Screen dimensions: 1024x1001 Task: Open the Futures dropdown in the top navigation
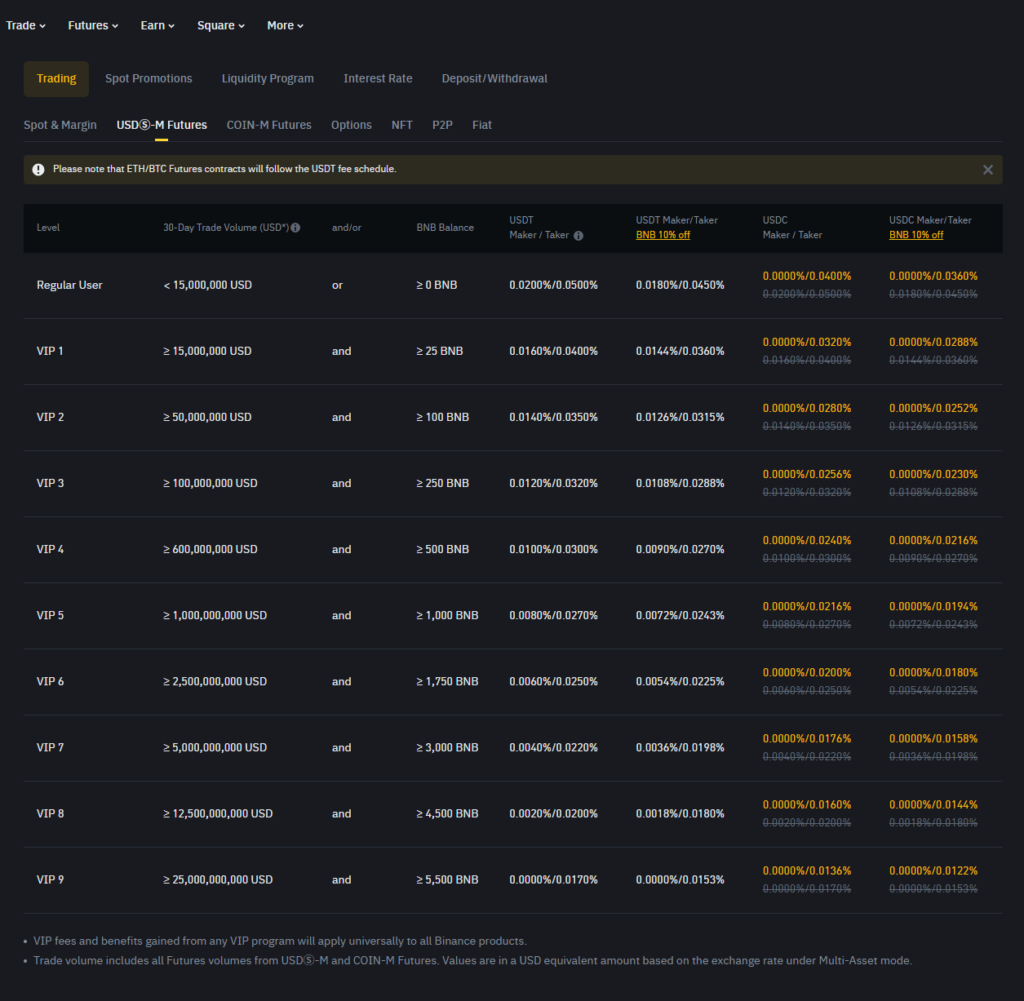[x=93, y=26]
